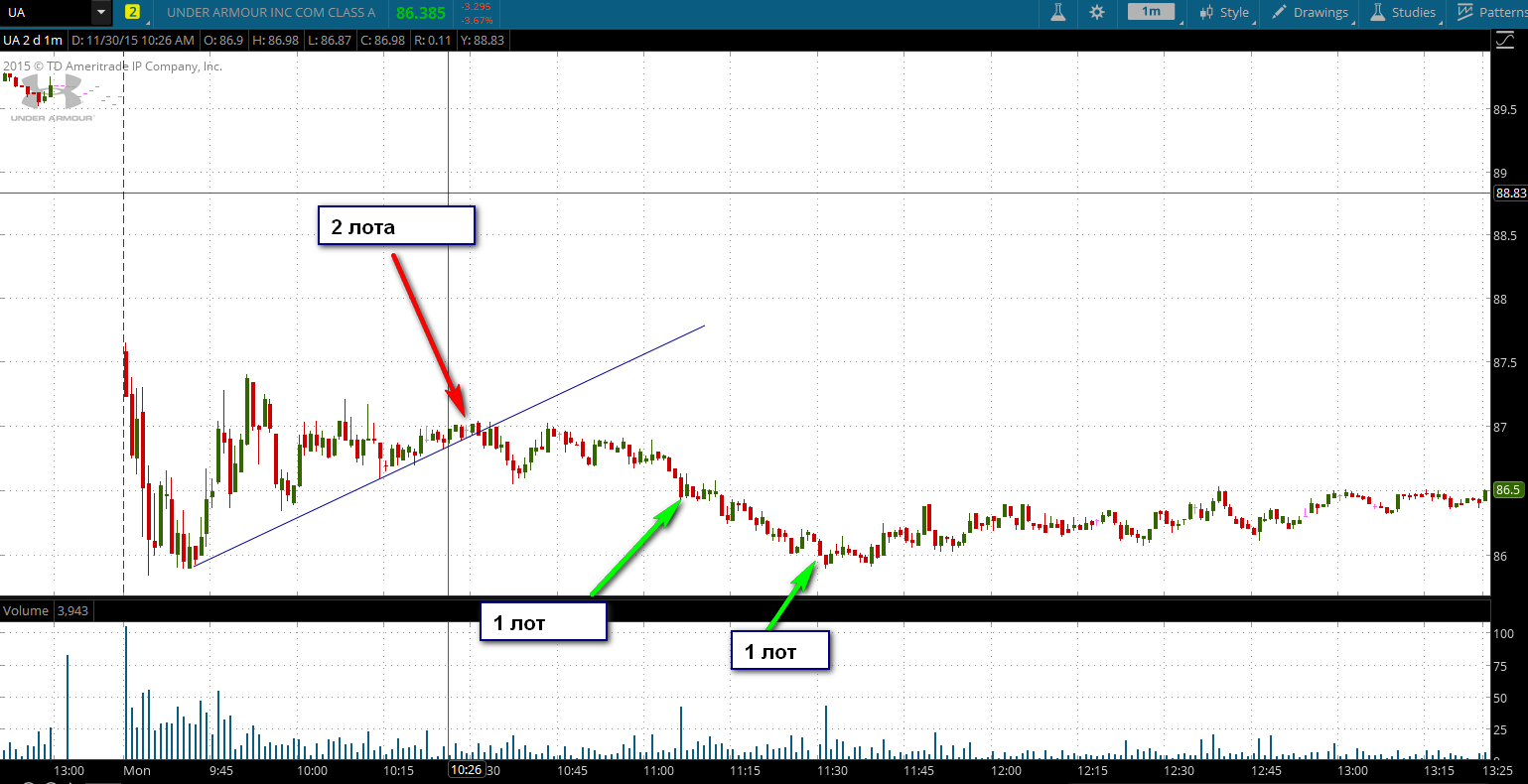The height and width of the screenshot is (784, 1528).
Task: Click the high value 'H: 86.98'
Action: click(277, 41)
